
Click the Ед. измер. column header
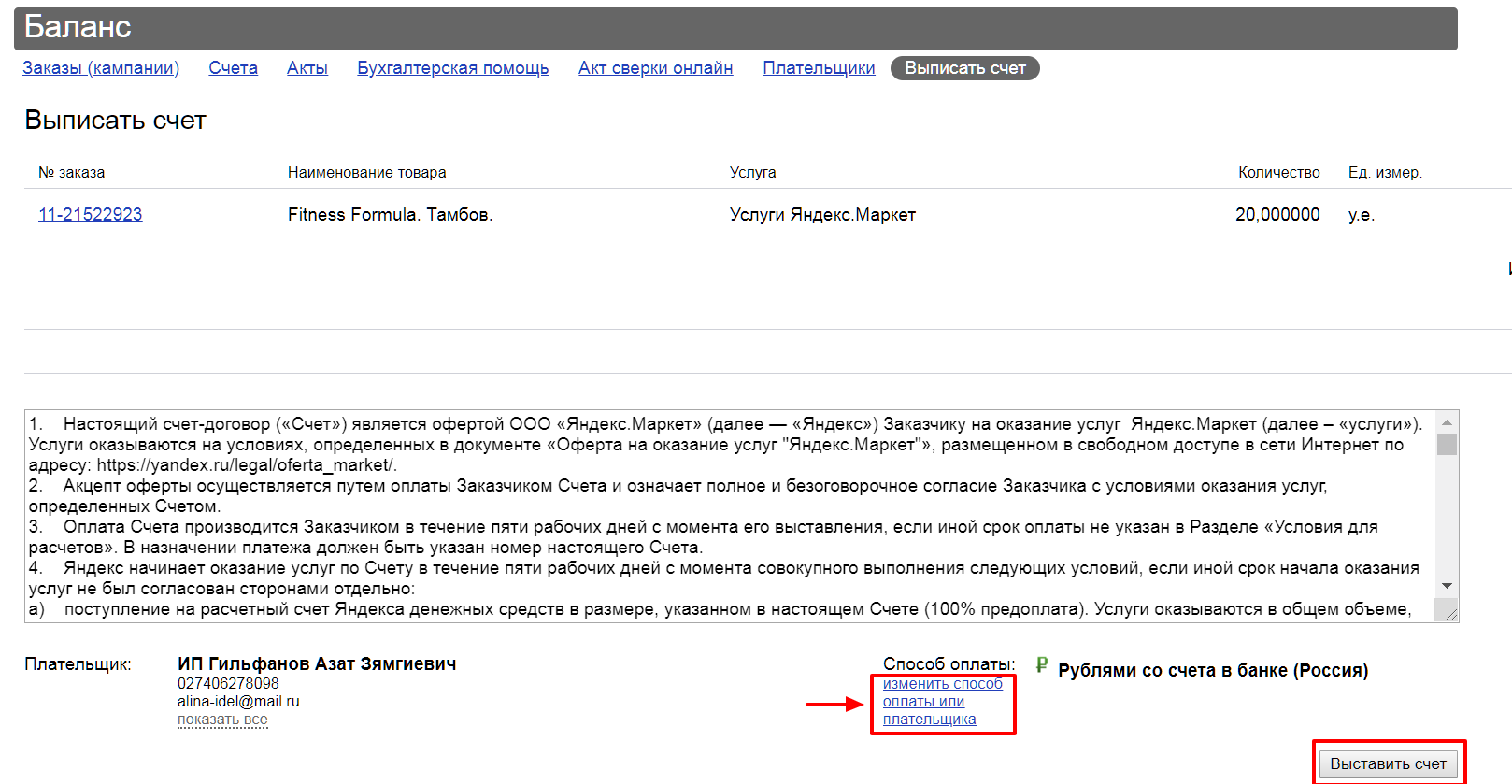click(x=1385, y=172)
